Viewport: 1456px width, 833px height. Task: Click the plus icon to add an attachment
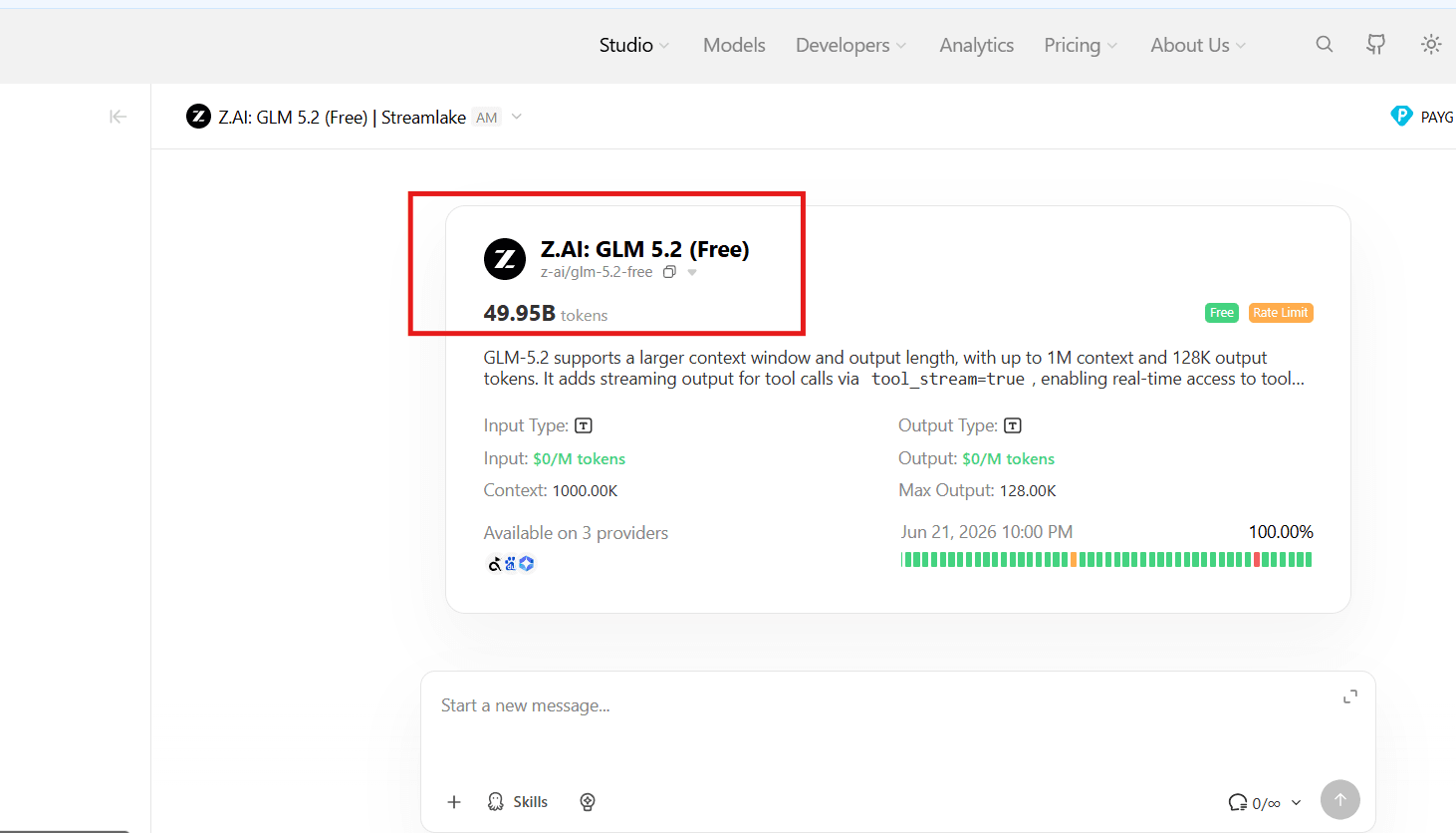point(454,802)
